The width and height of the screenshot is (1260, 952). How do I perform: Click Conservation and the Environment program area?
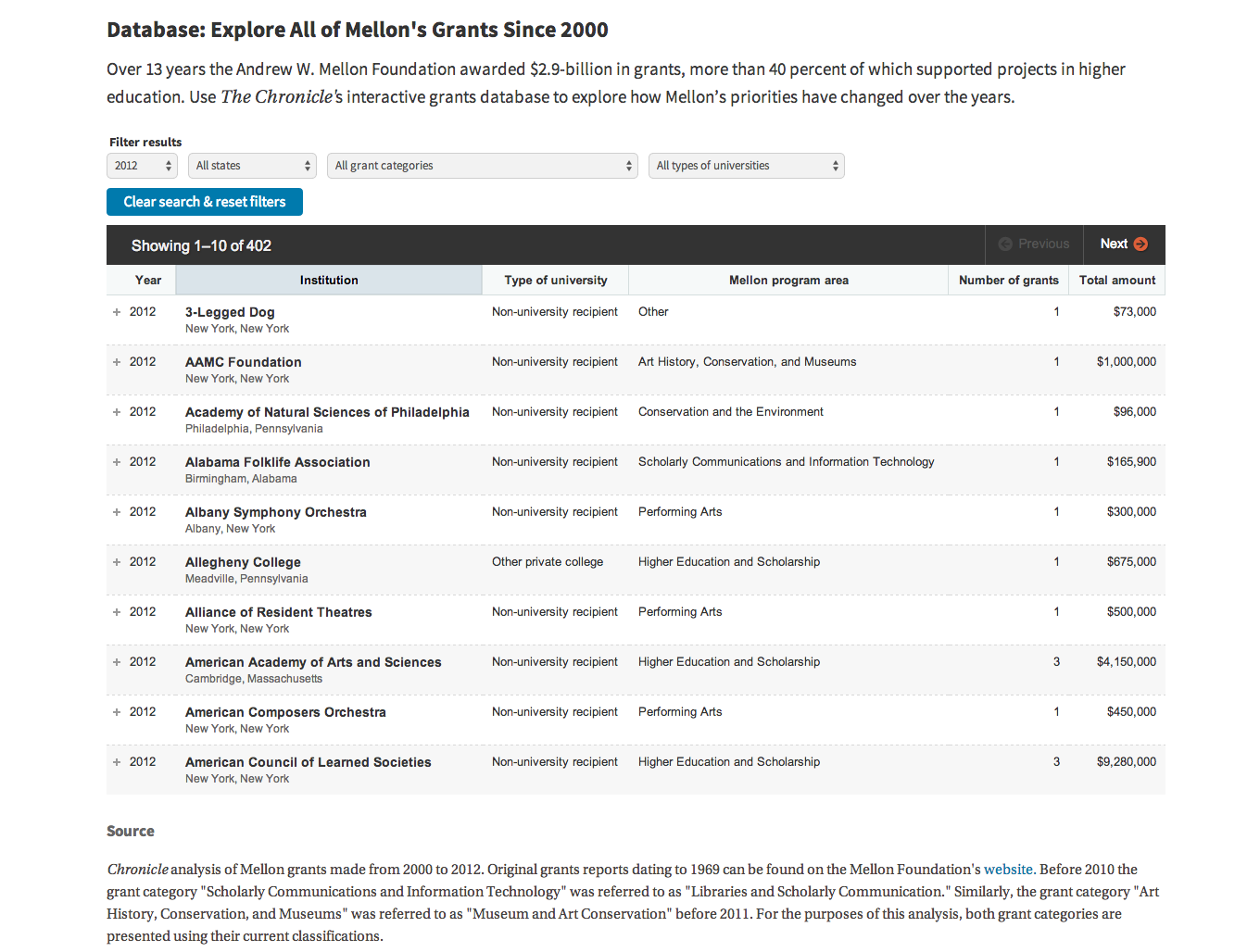731,412
